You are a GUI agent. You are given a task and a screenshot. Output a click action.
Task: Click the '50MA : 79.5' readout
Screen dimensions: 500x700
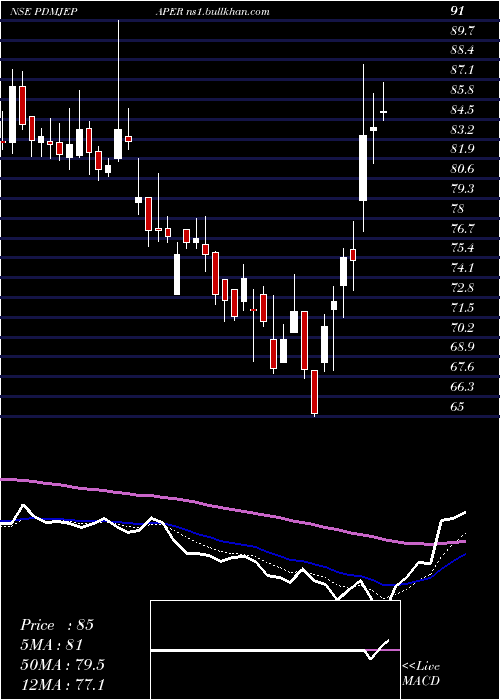click(x=62, y=665)
